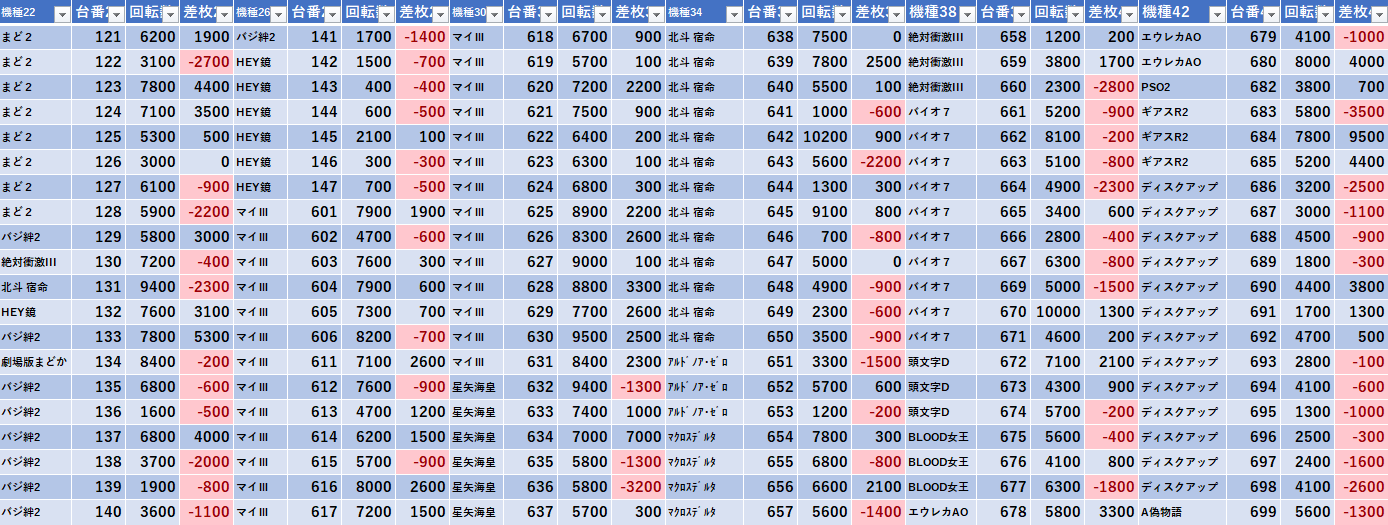Open 台番 filter arrow right of 機種22
The image size is (1388, 525).
coord(115,13)
